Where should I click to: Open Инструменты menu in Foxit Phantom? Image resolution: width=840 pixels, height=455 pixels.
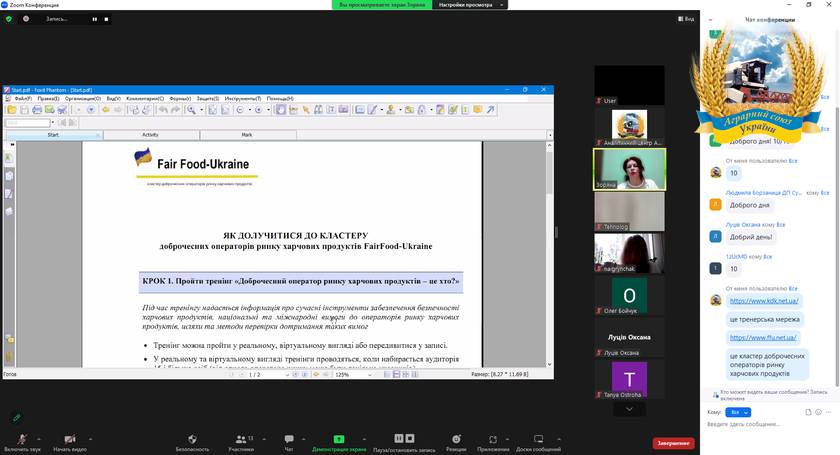click(243, 99)
